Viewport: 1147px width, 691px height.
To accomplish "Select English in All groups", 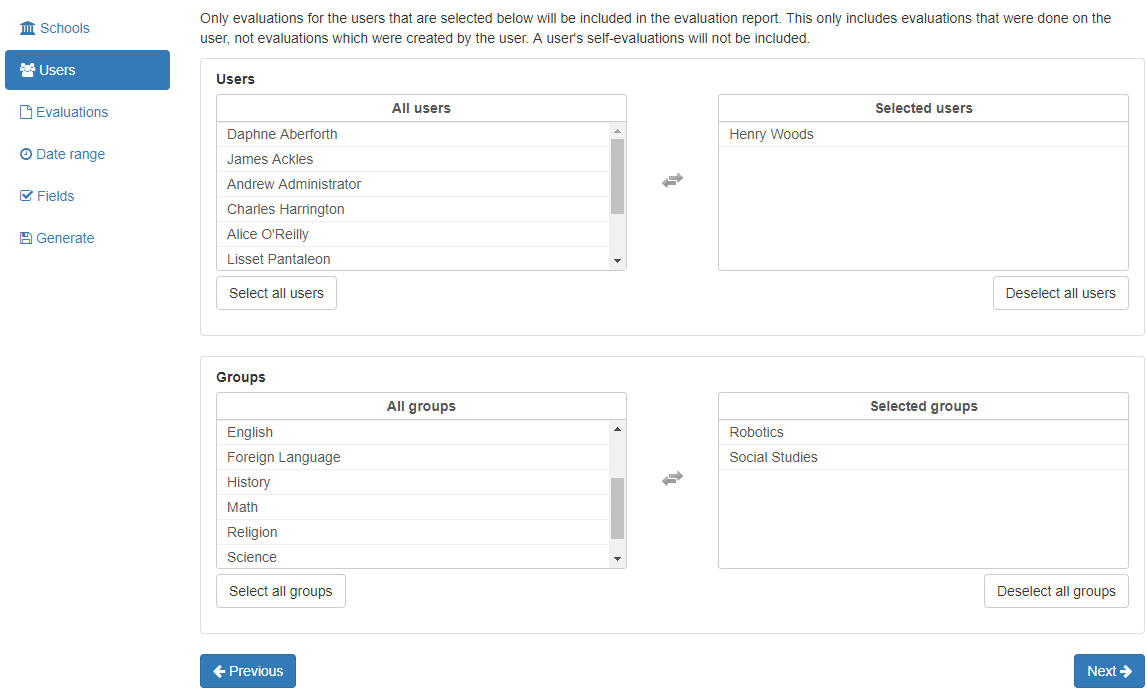I will pos(413,433).
